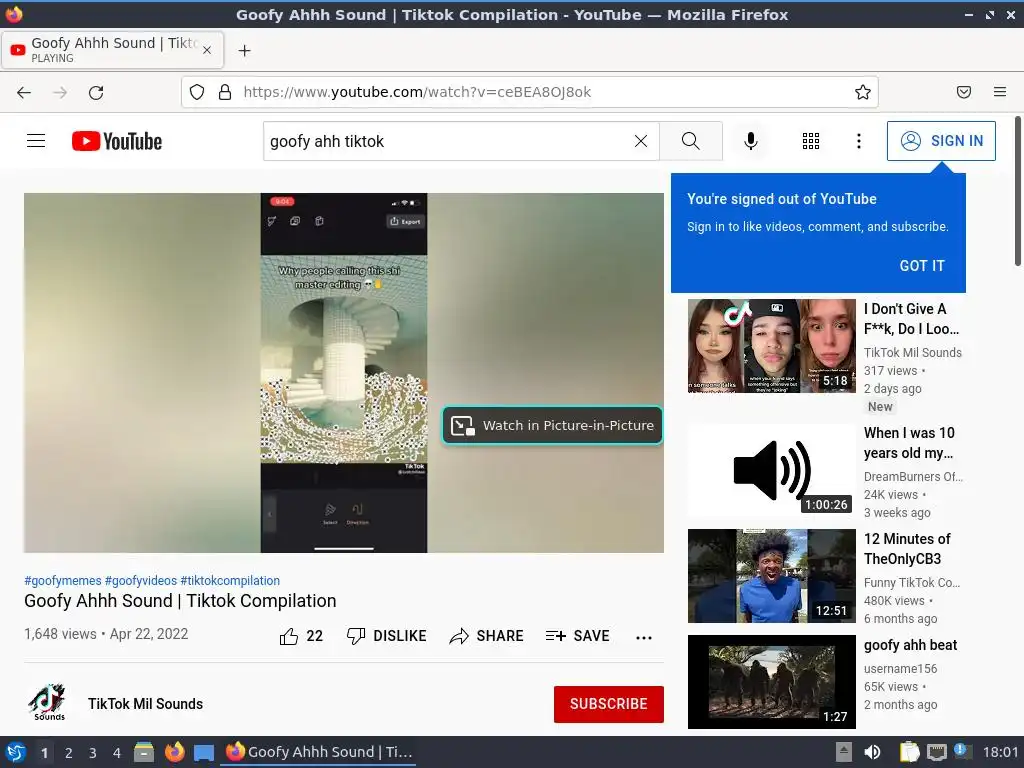Image resolution: width=1024 pixels, height=768 pixels.
Task: Save video to a playlist
Action: pyautogui.click(x=577, y=636)
